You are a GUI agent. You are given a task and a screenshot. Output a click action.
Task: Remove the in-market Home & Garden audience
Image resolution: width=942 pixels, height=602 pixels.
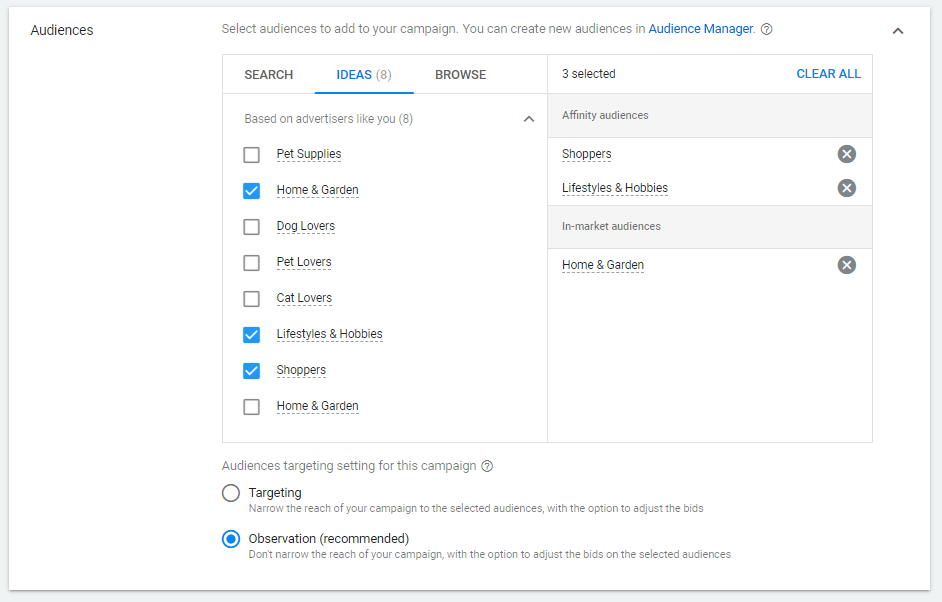coord(847,265)
